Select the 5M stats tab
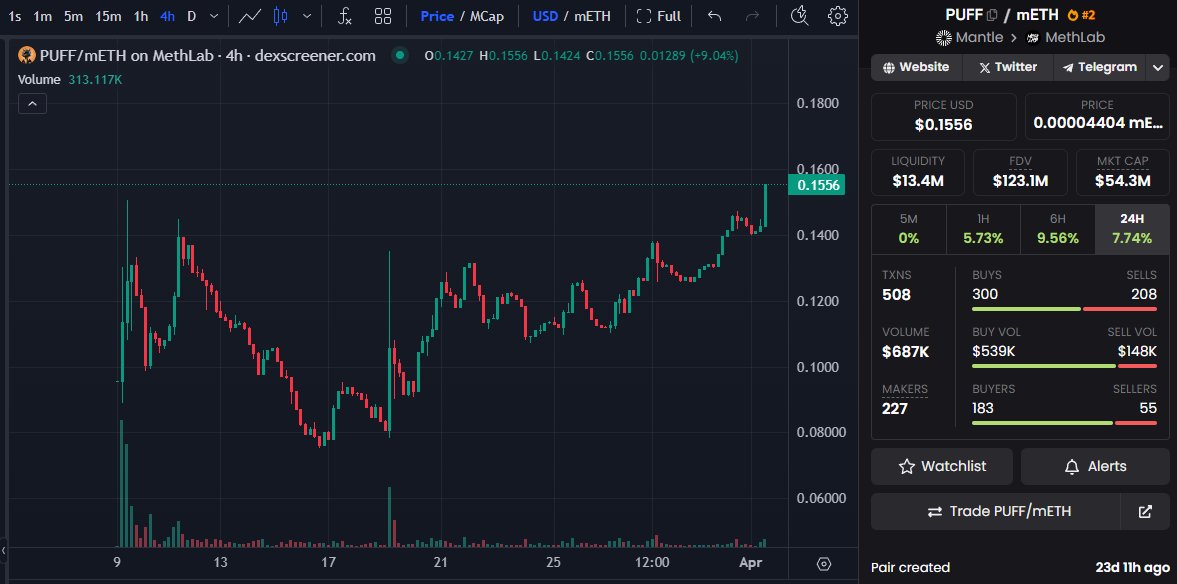Image resolution: width=1177 pixels, height=584 pixels. pos(908,229)
